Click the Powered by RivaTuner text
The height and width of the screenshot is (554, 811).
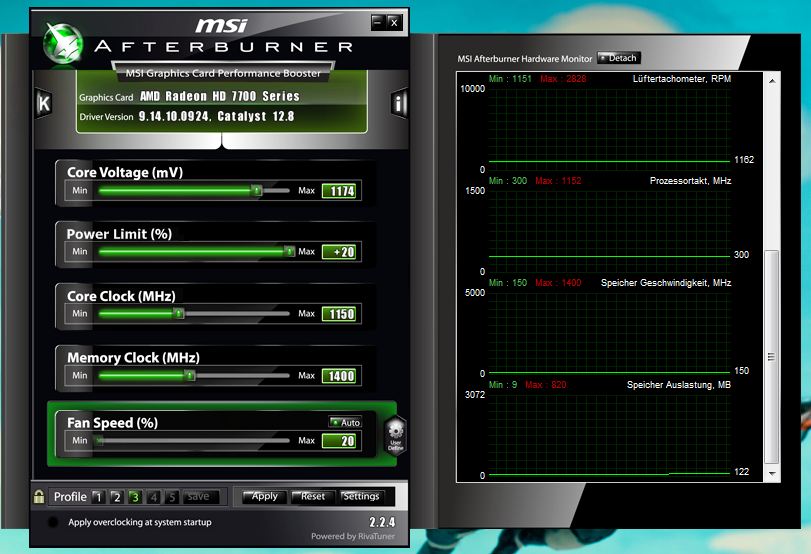pos(353,536)
